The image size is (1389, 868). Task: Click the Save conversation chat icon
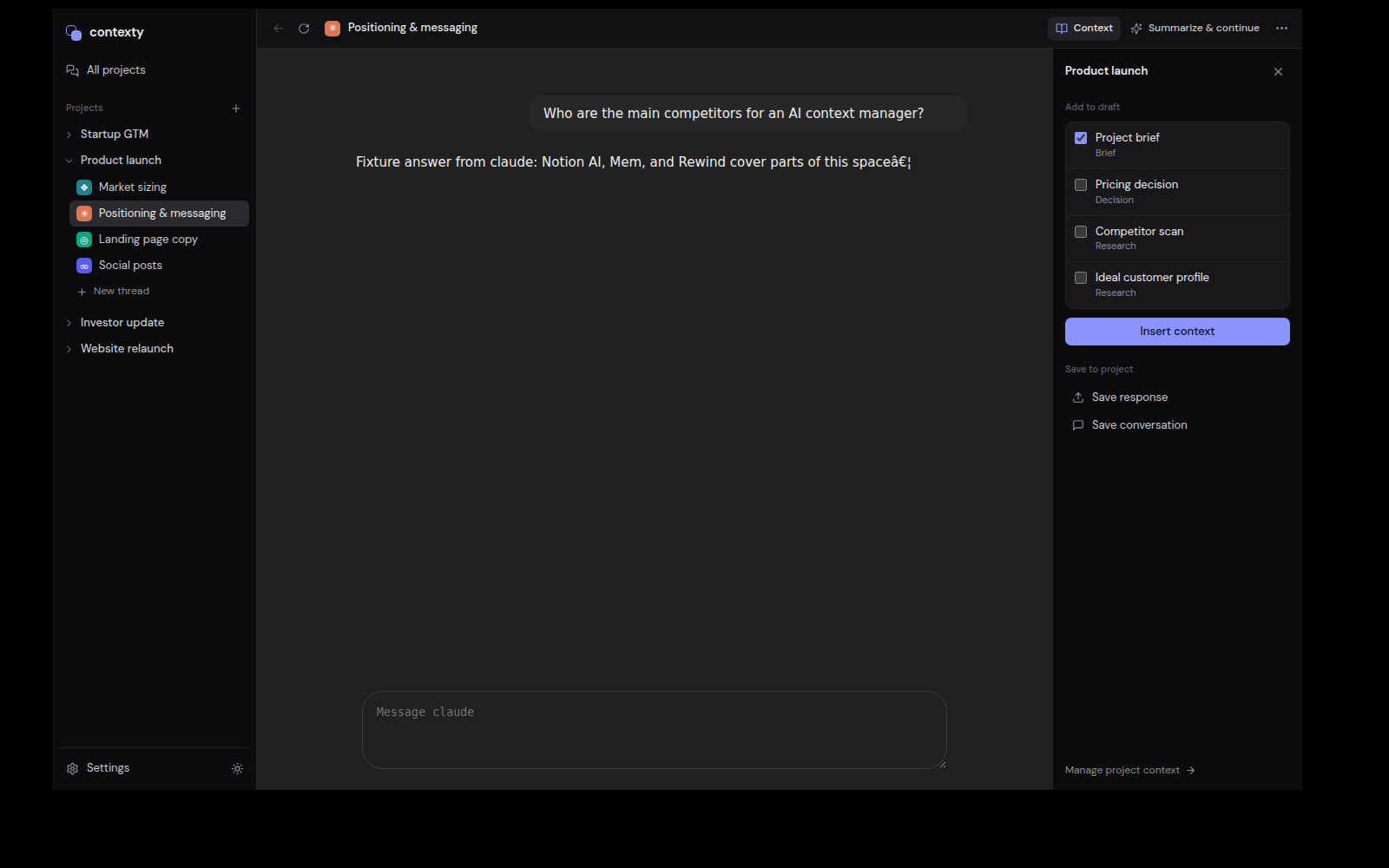1078,425
